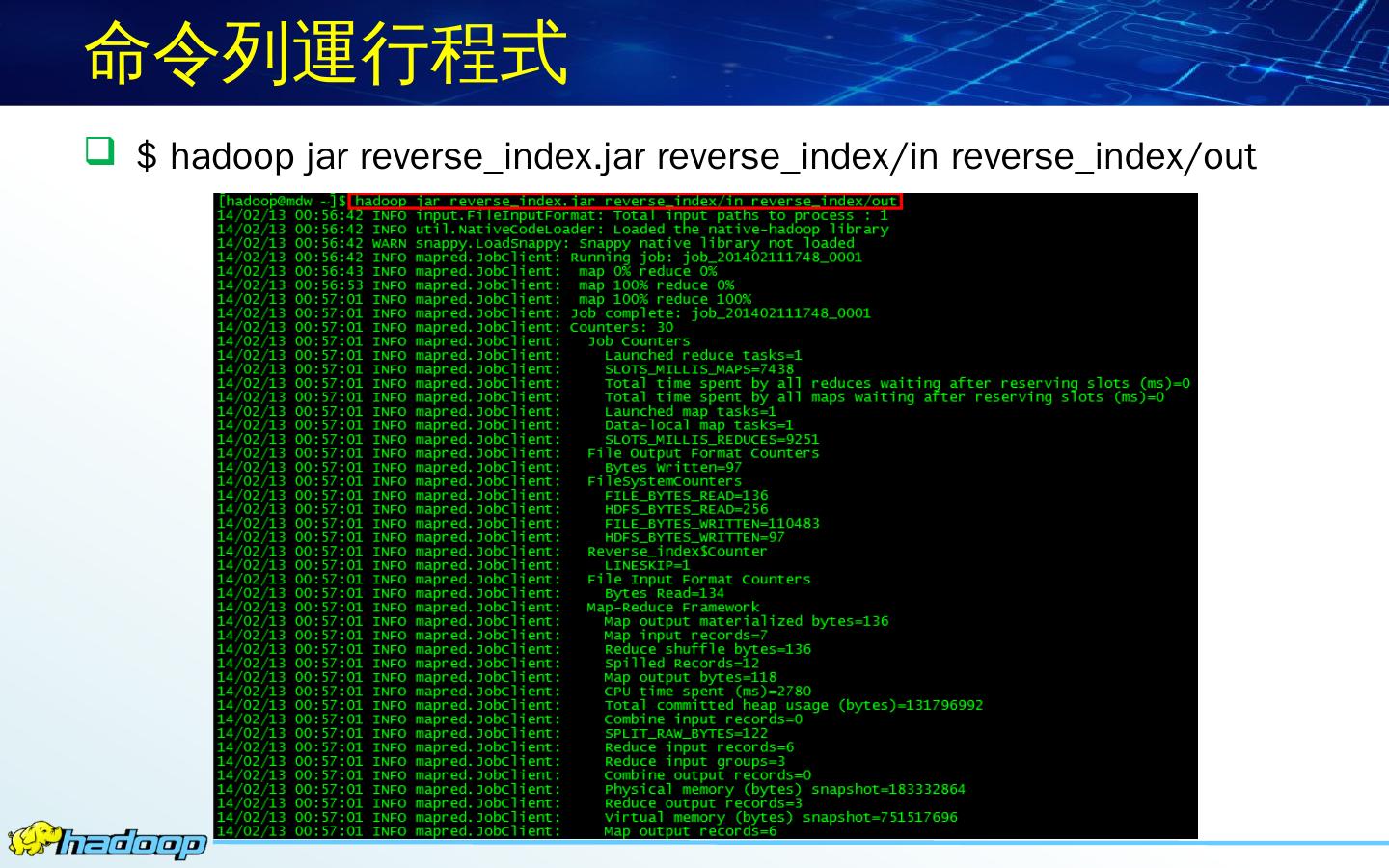Click the square bullet before the command
This screenshot has width=1389, height=868.
(x=100, y=151)
